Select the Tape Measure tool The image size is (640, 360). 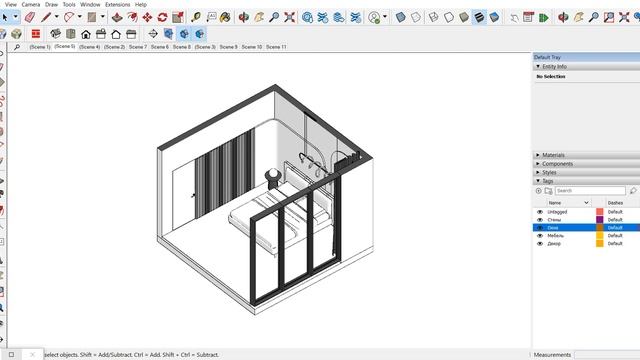click(196, 17)
